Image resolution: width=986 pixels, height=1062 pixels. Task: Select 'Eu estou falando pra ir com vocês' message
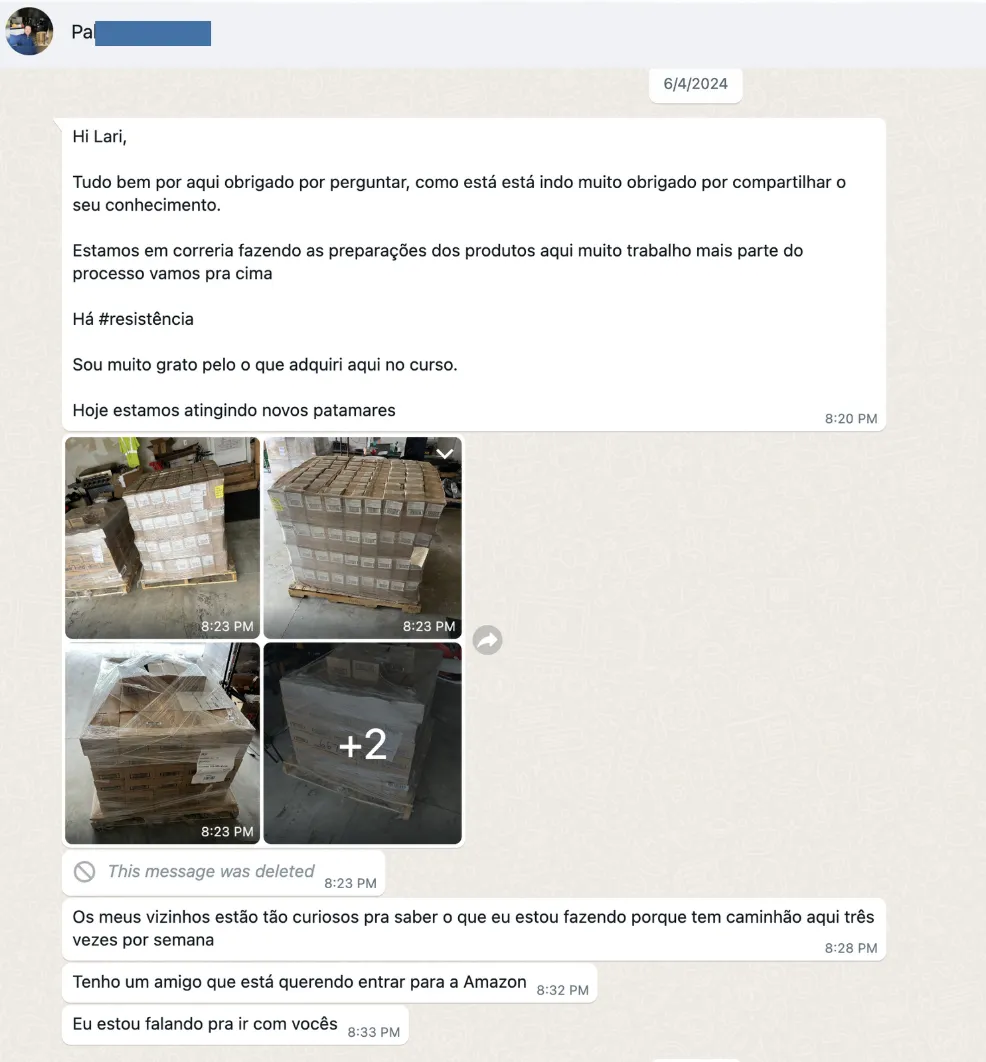coord(236,1025)
